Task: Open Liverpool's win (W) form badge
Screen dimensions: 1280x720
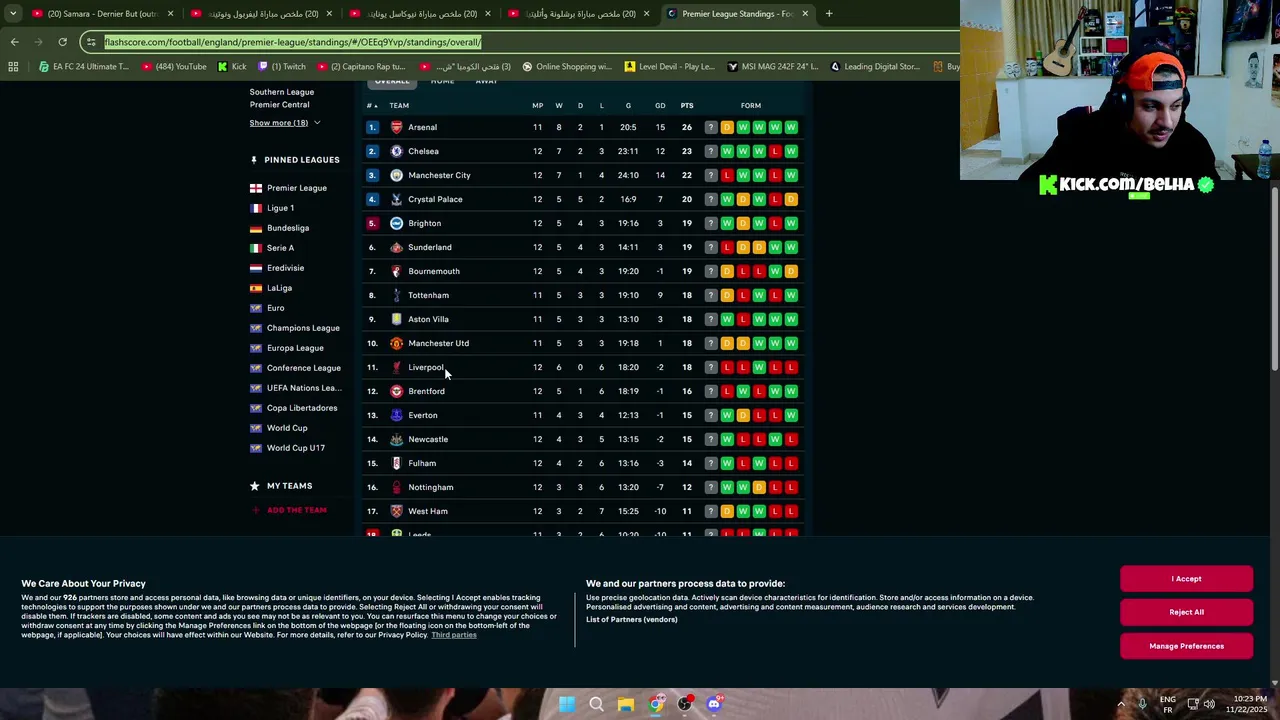Action: point(759,367)
